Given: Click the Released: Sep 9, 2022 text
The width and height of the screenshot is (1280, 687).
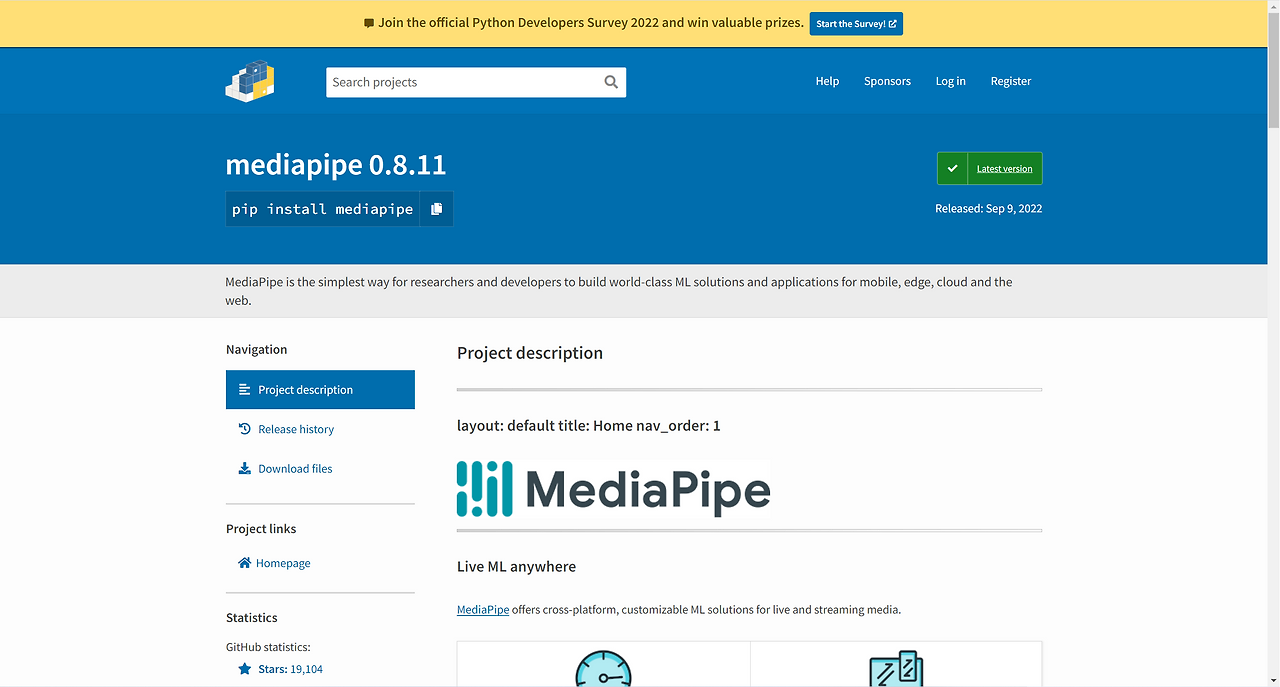Looking at the screenshot, I should (988, 209).
